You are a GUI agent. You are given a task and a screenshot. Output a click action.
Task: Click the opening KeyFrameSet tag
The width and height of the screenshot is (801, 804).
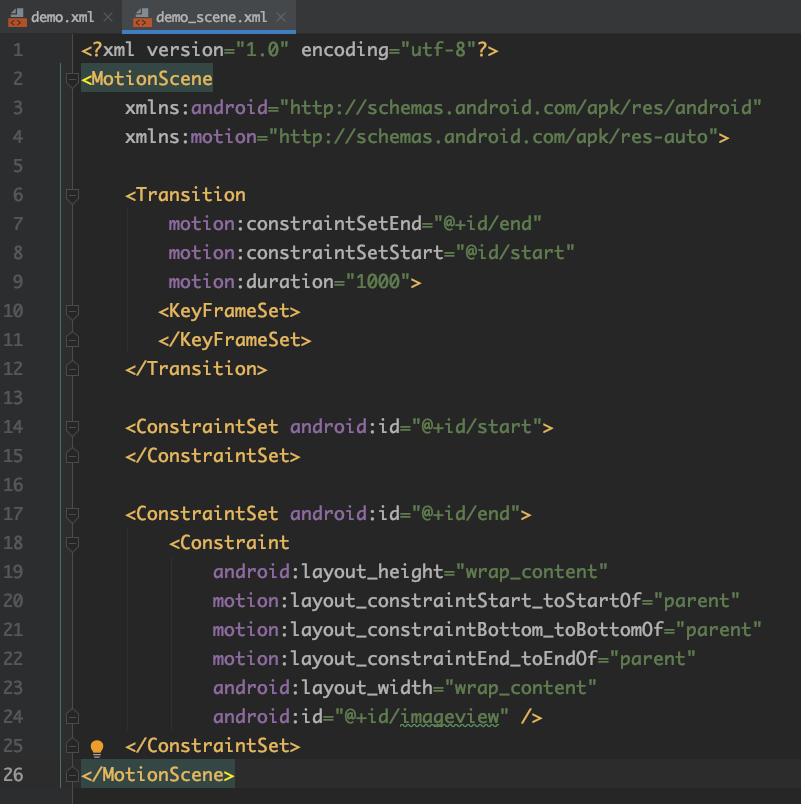[229, 310]
